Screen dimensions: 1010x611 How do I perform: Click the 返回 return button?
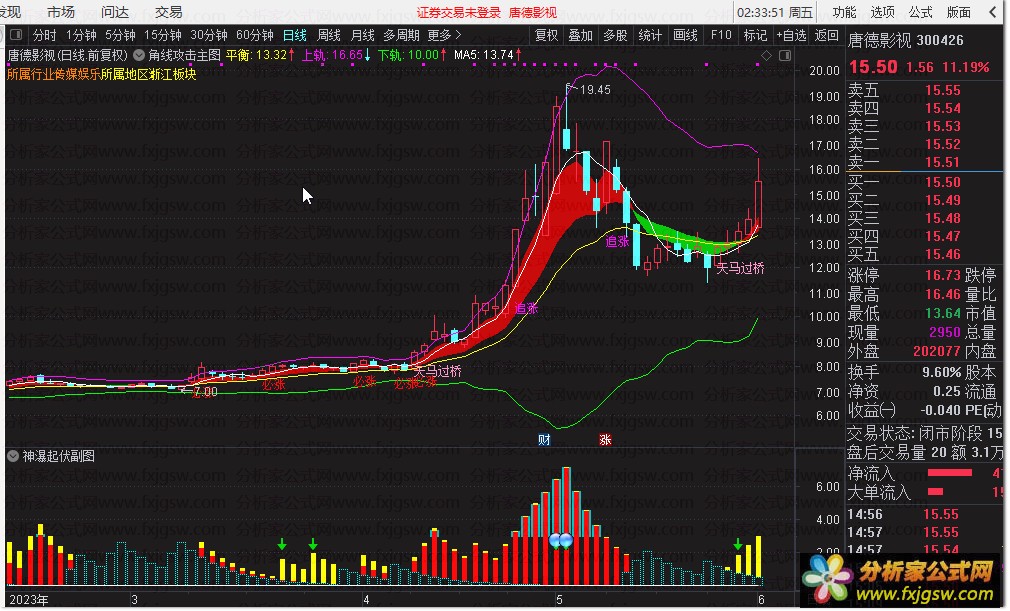826,35
